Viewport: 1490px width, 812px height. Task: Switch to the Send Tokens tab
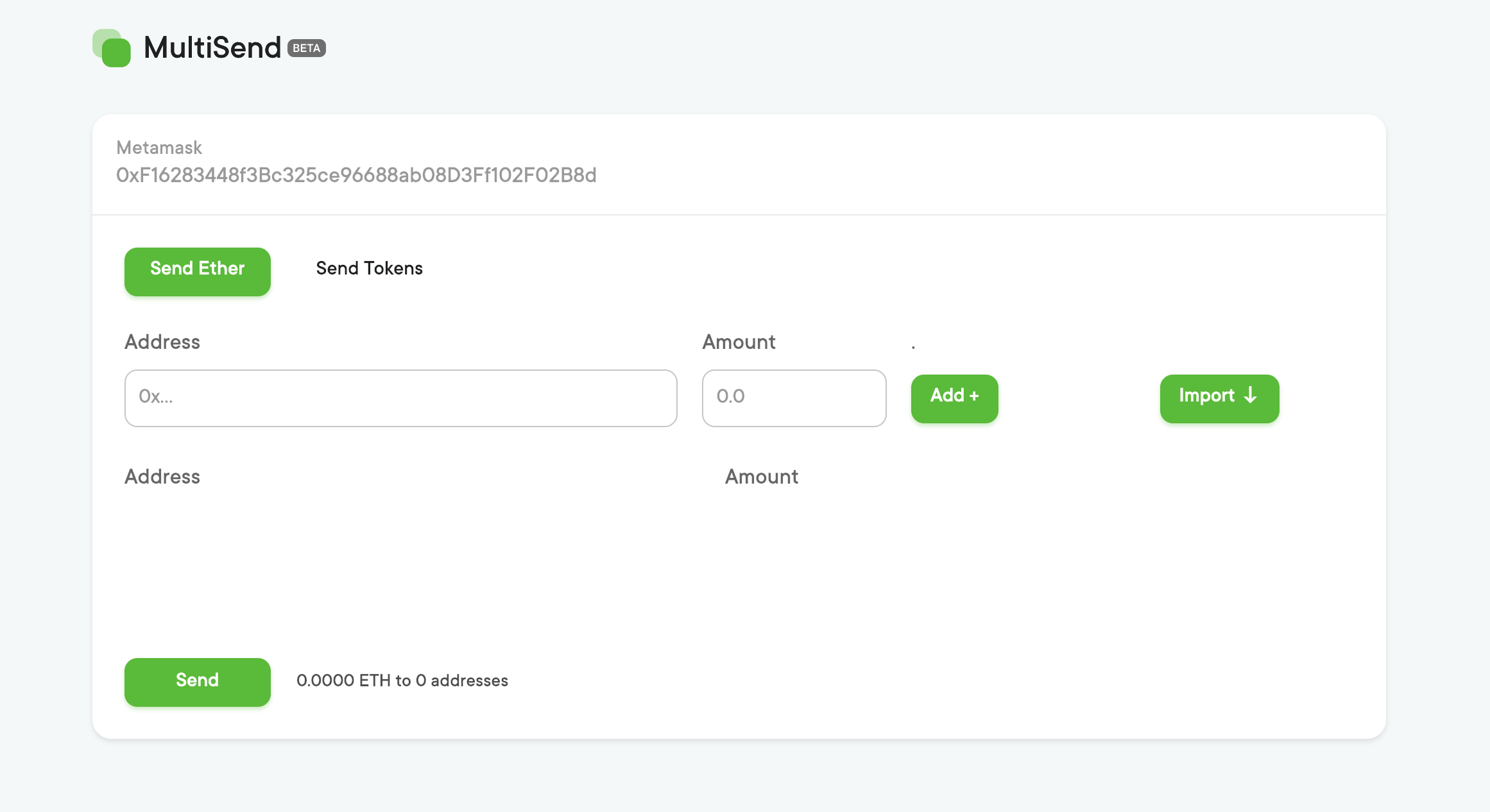[x=369, y=268]
